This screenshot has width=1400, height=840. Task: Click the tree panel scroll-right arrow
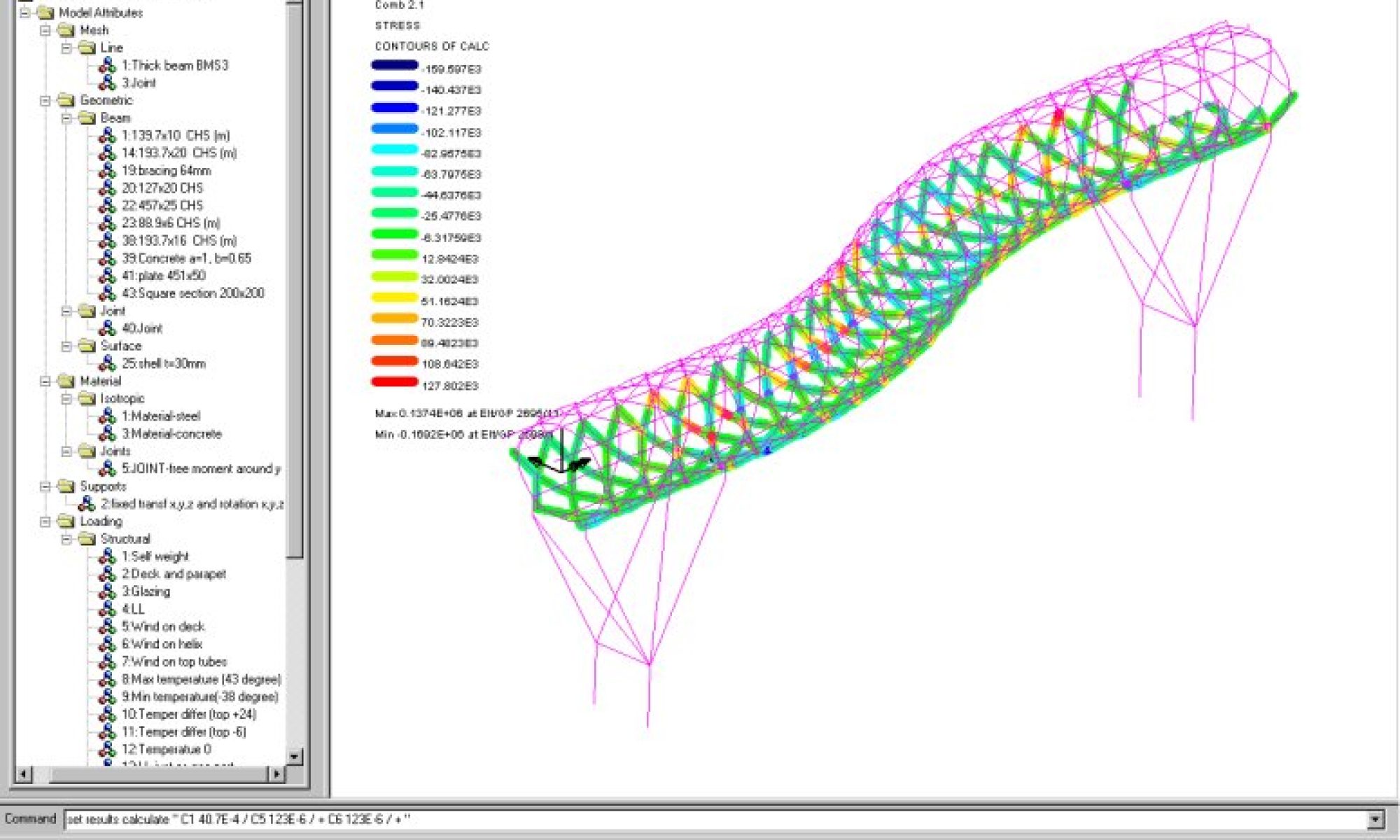coord(276,773)
